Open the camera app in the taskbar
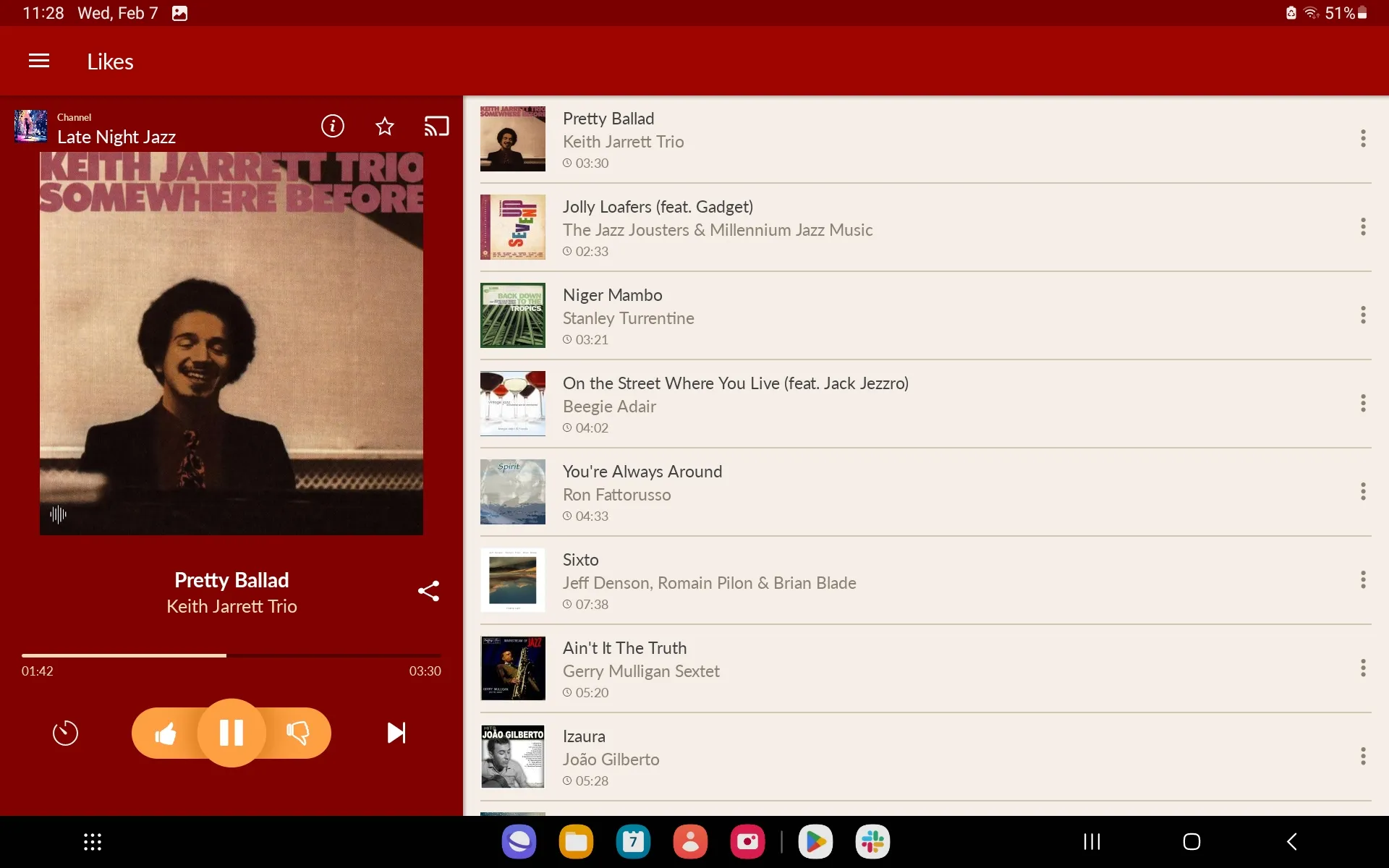This screenshot has height=868, width=1389. pyautogui.click(x=747, y=842)
